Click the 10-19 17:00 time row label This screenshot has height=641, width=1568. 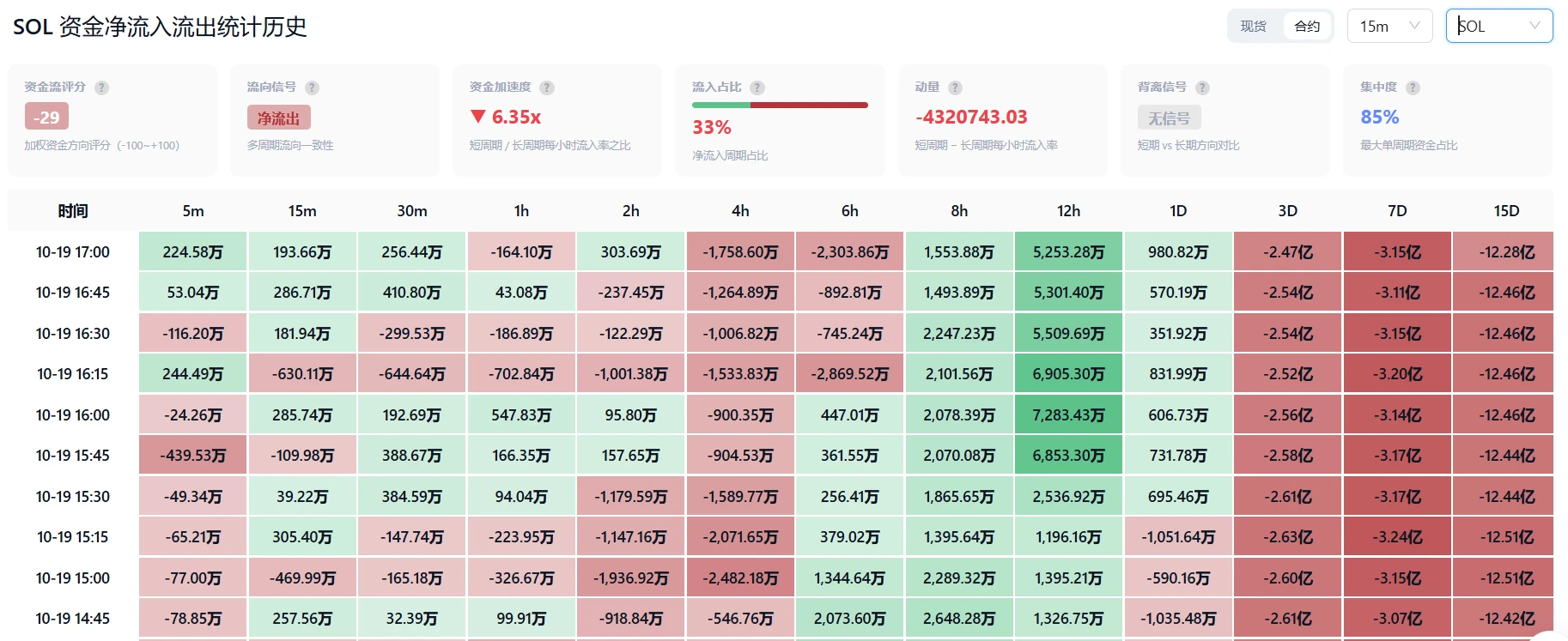[73, 252]
